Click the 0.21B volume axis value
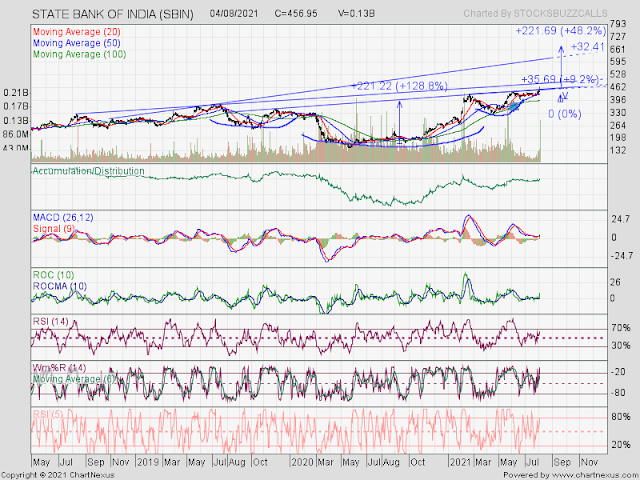Image resolution: width=640 pixels, height=480 pixels. tap(16, 93)
